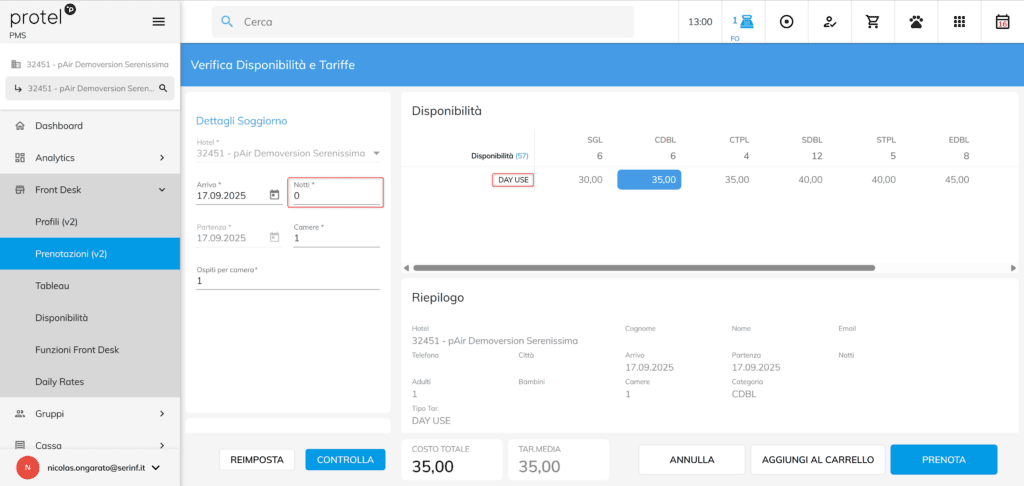
Task: Click the paw print icon
Action: [915, 22]
